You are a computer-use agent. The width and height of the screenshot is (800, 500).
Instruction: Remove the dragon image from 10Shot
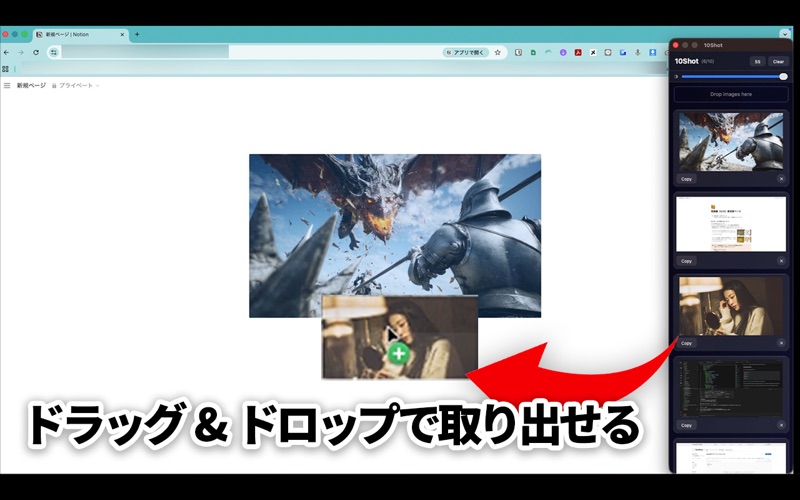coord(781,179)
